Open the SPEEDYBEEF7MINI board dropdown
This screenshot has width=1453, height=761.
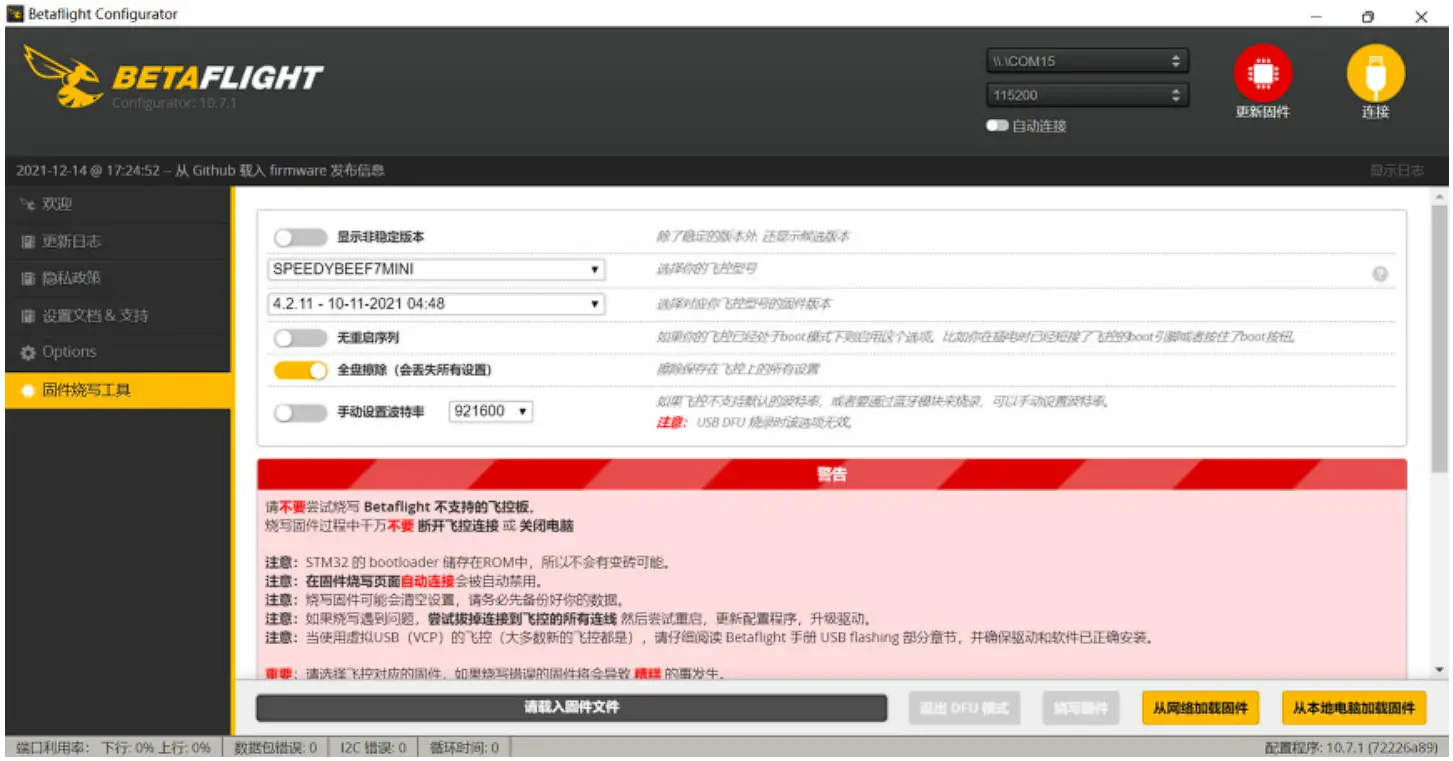(x=437, y=270)
